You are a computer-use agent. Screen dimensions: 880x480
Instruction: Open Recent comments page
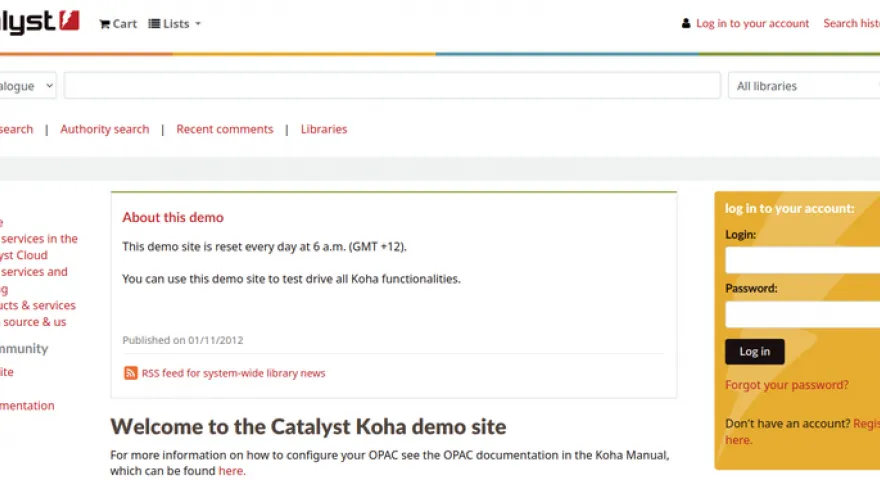pos(224,129)
